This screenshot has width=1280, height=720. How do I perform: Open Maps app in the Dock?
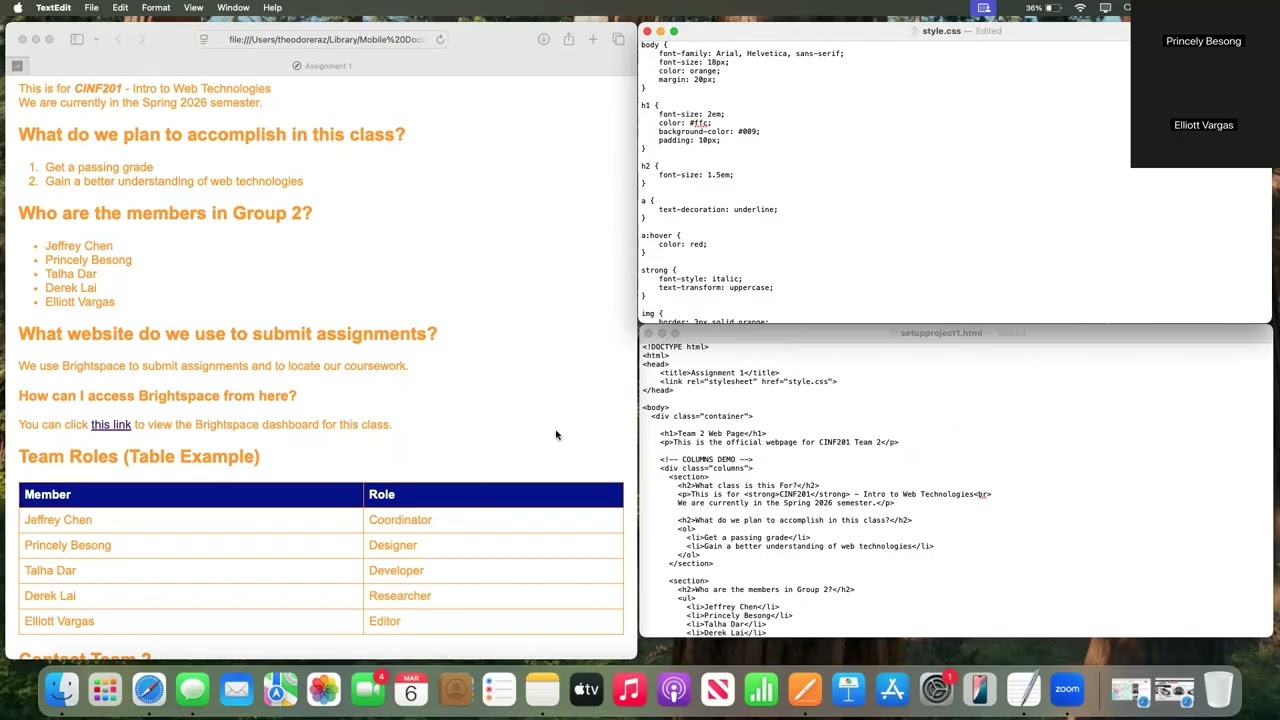pyautogui.click(x=280, y=689)
